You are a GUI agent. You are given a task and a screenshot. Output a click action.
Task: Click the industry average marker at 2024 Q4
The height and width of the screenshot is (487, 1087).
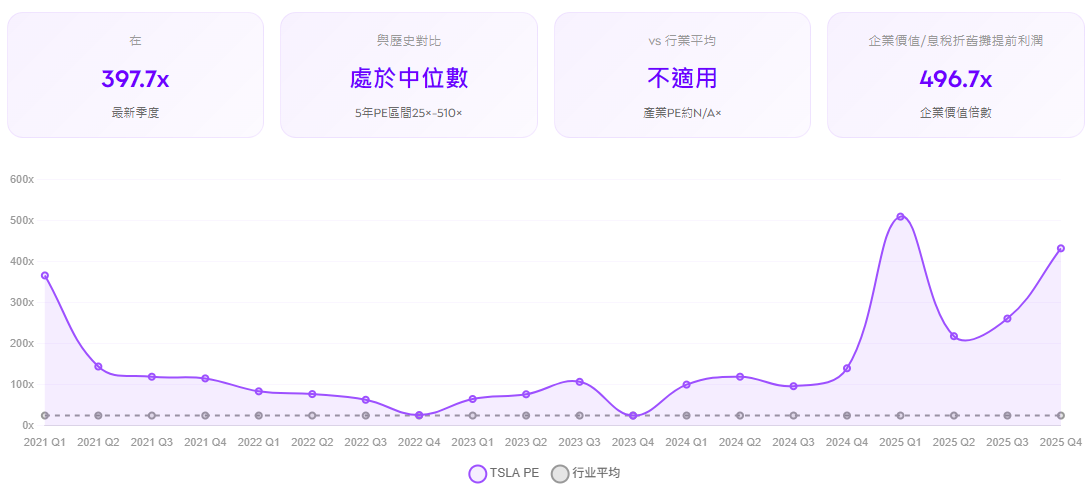[847, 416]
